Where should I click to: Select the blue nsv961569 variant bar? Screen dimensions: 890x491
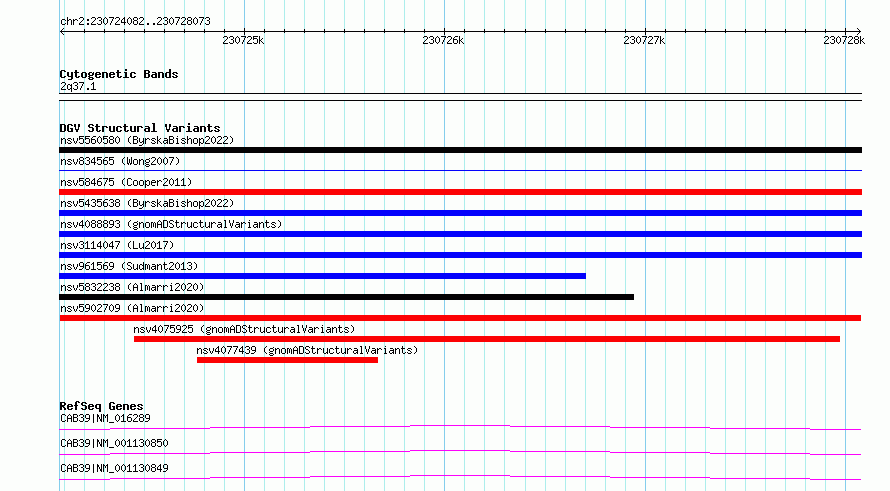coord(322,276)
